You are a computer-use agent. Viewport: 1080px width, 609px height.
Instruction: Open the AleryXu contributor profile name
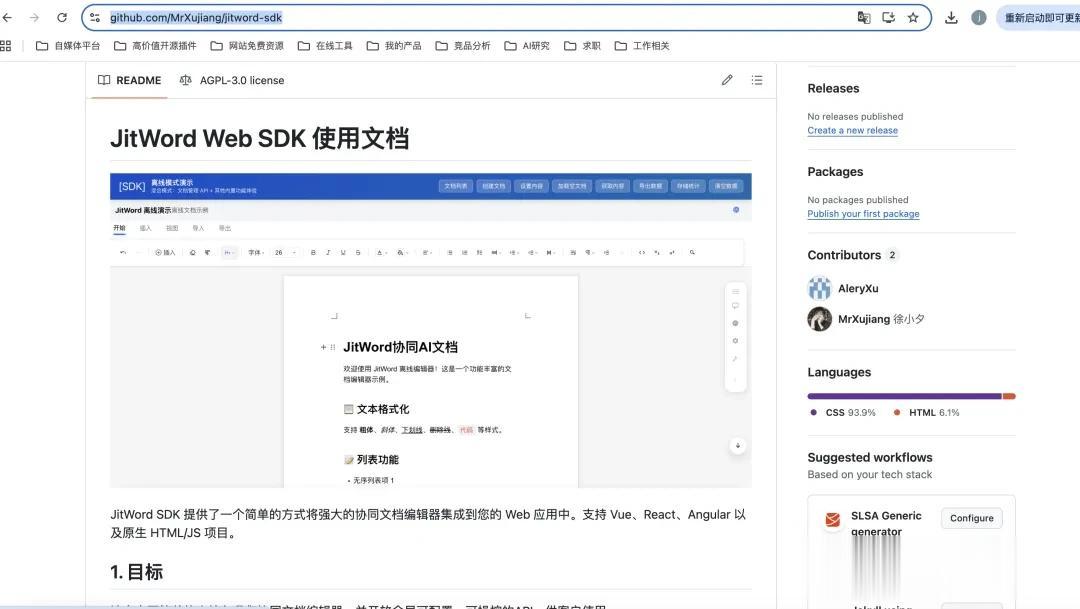[858, 289]
